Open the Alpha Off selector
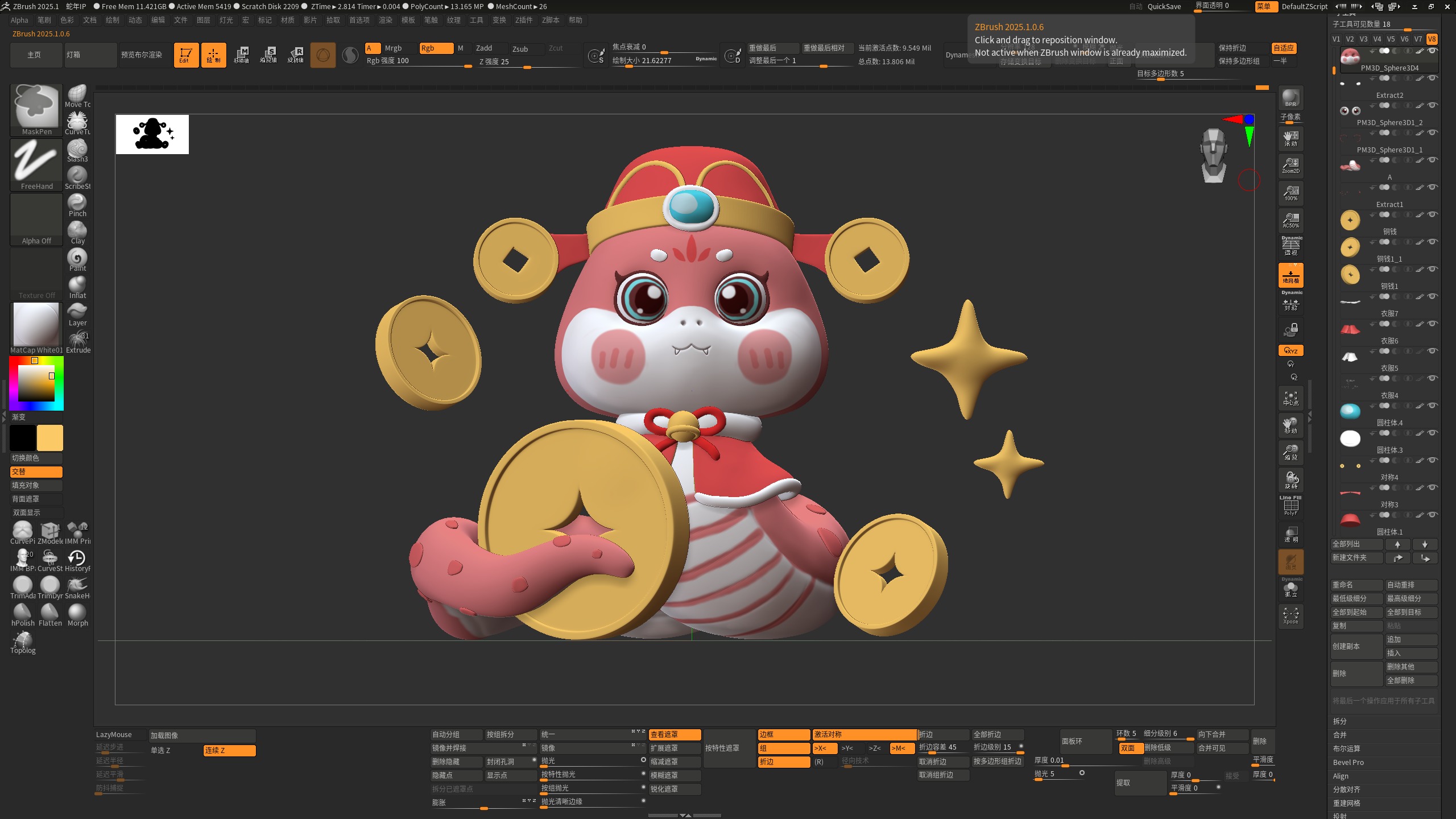Image resolution: width=1456 pixels, height=819 pixels. click(36, 219)
